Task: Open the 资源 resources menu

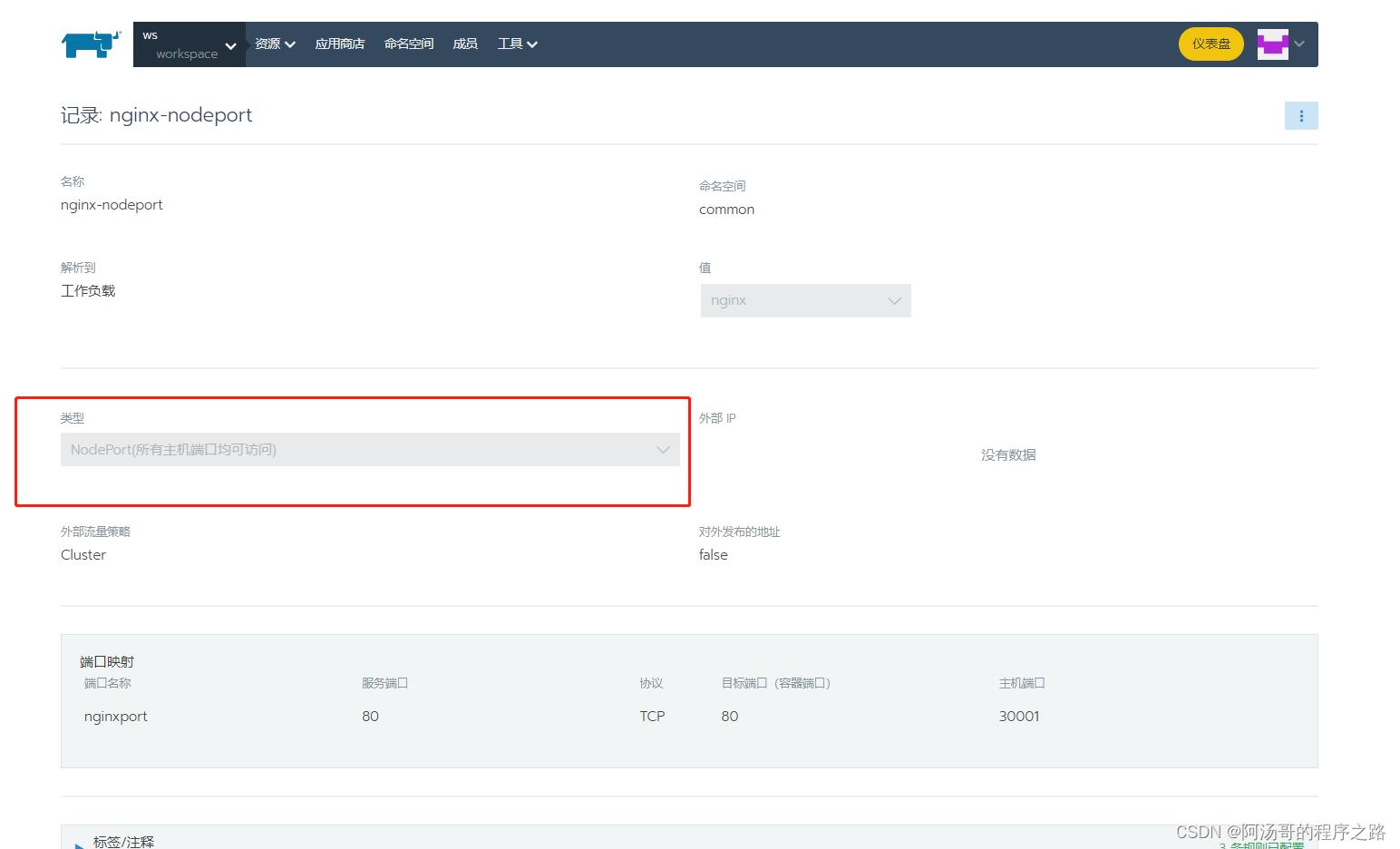Action: pyautogui.click(x=275, y=44)
